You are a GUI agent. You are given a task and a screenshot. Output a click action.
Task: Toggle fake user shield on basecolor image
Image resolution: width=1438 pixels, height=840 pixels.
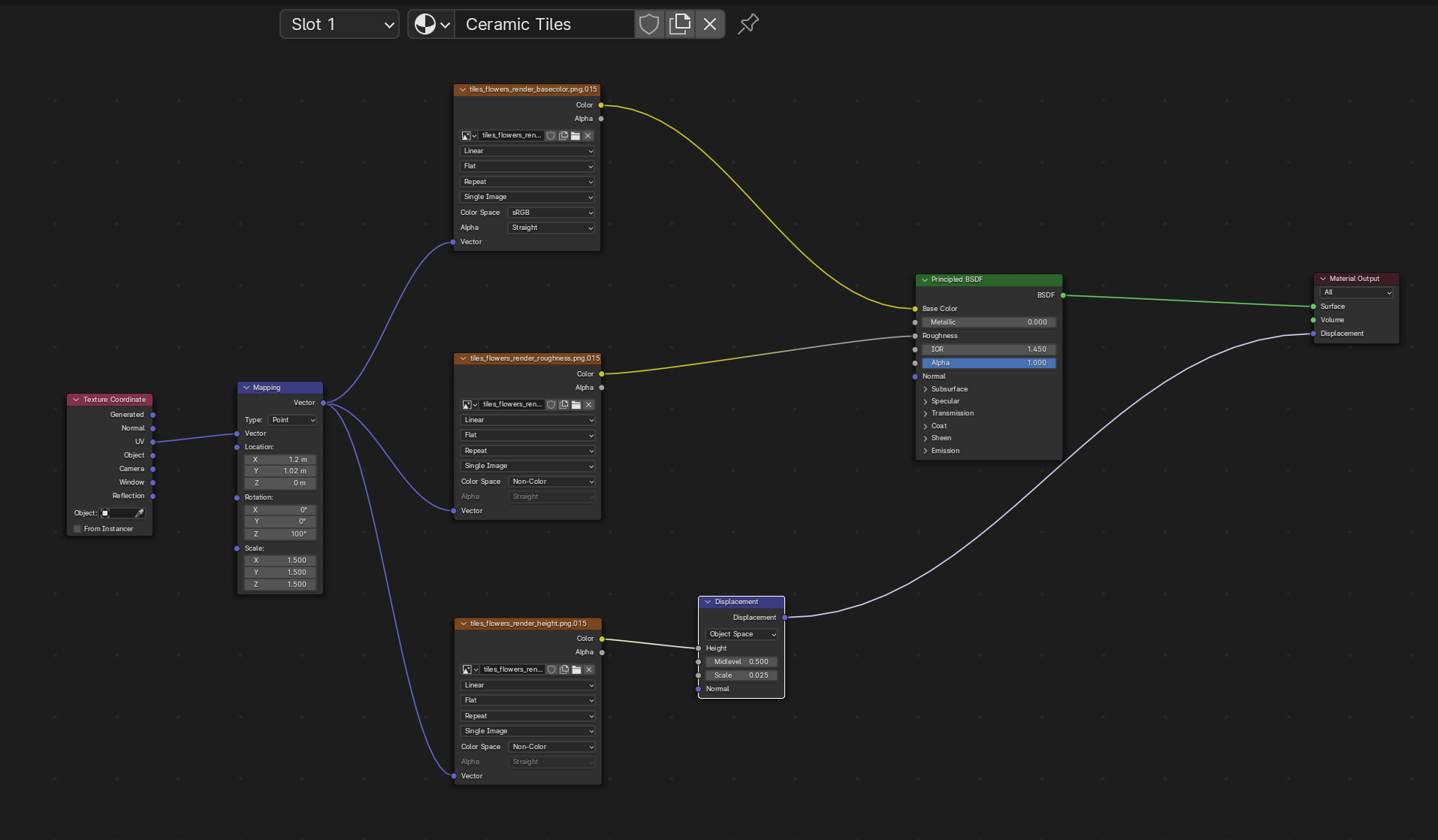coord(551,136)
